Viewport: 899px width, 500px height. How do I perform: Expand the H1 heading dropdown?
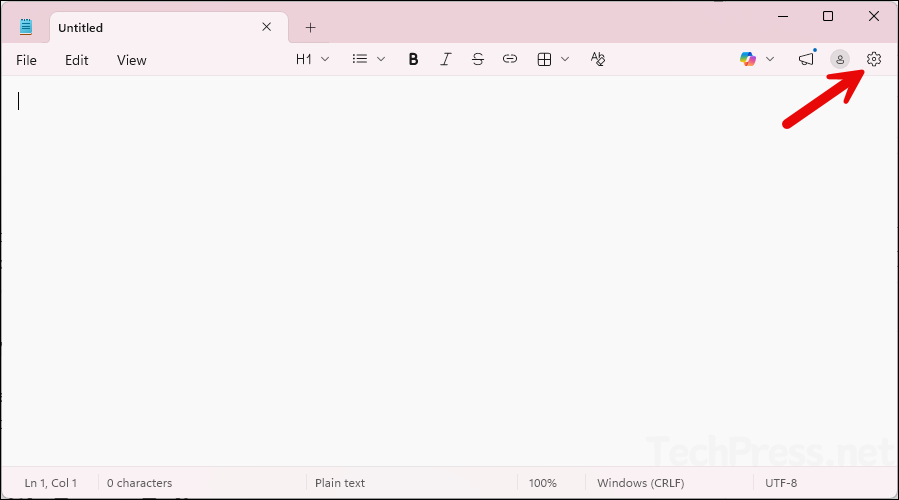[x=312, y=60]
